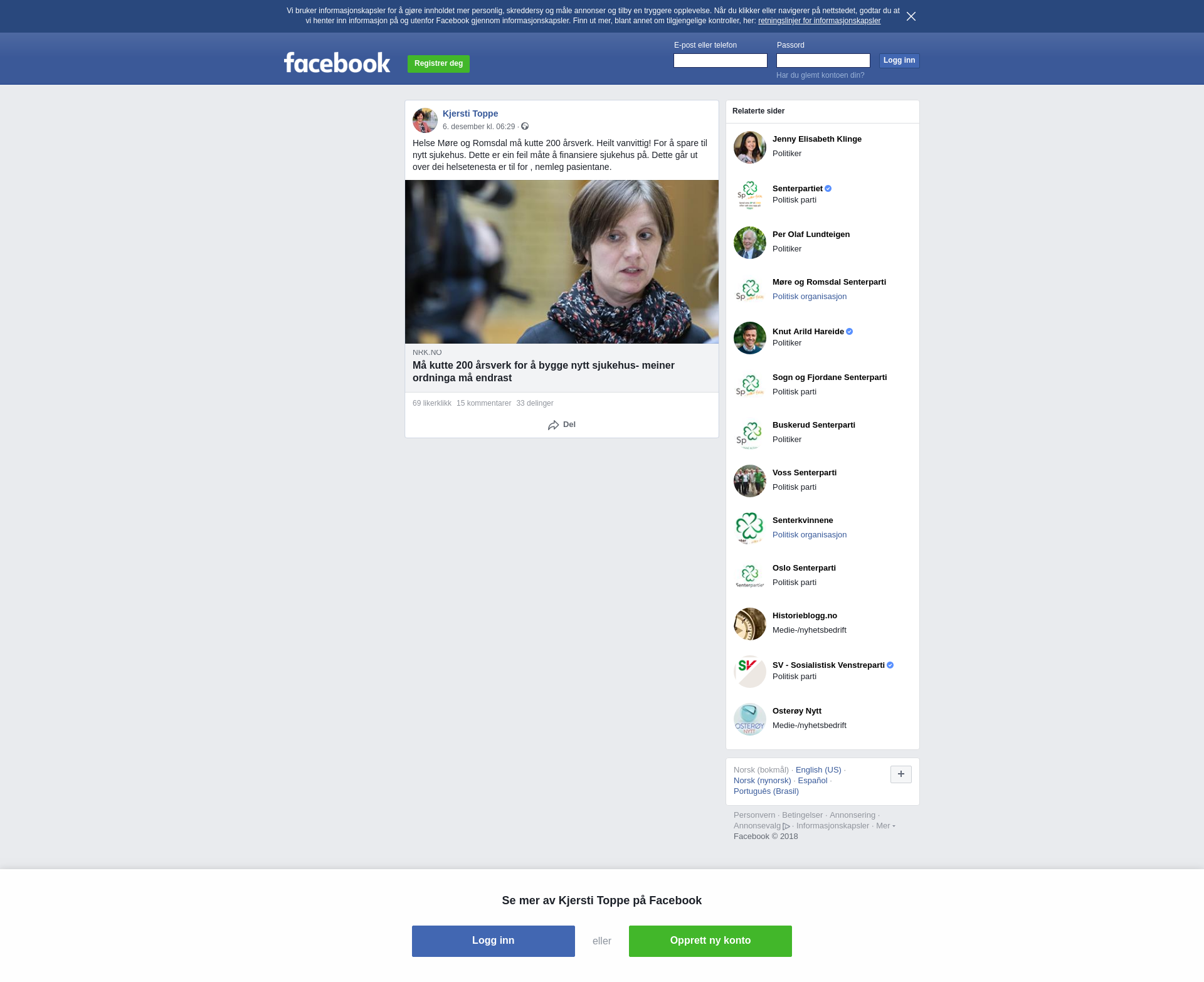
Task: Open Møre og Romsdal Senterparti name
Action: pyautogui.click(x=829, y=282)
